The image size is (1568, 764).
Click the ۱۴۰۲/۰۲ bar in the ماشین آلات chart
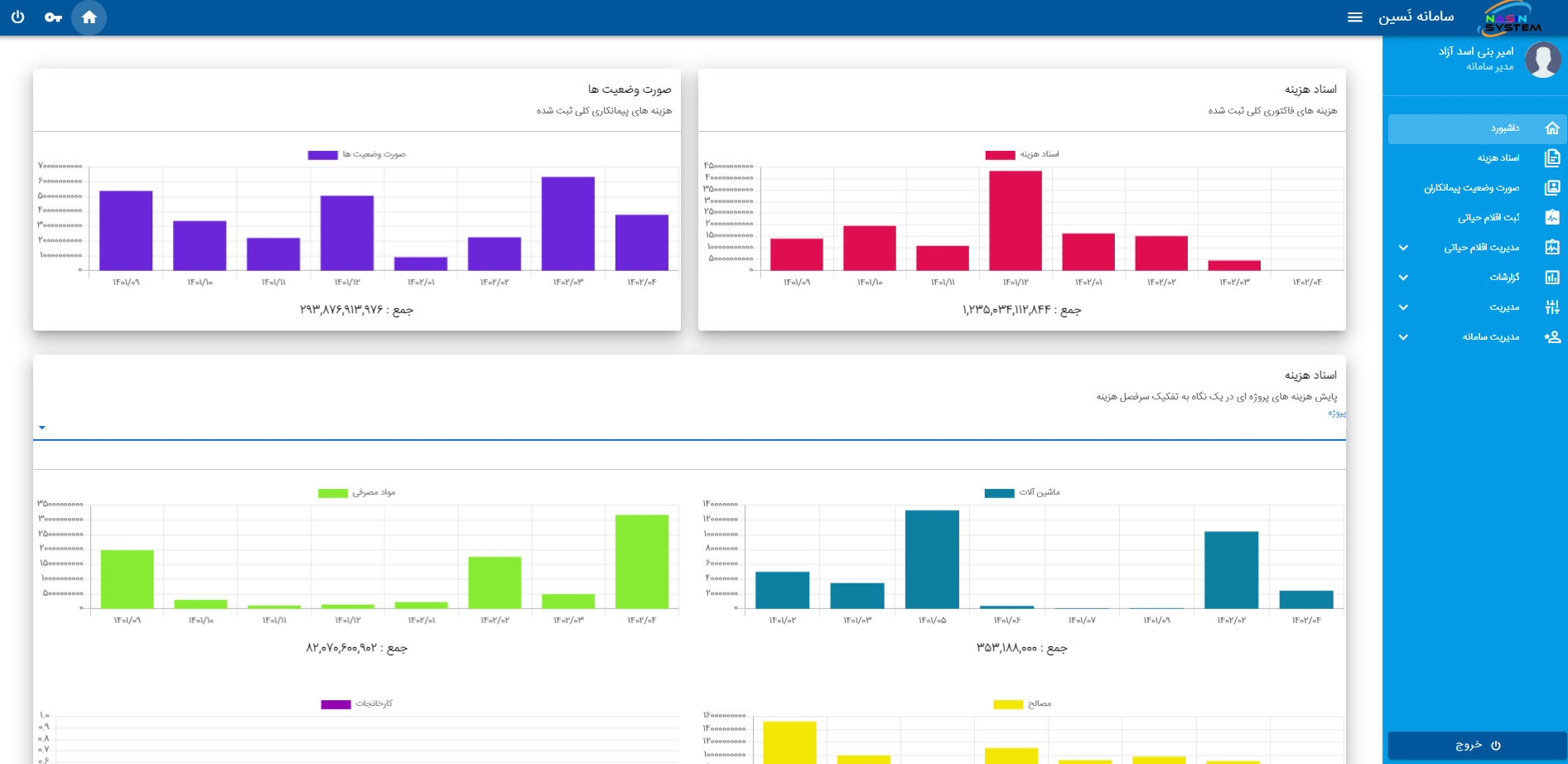(1232, 570)
